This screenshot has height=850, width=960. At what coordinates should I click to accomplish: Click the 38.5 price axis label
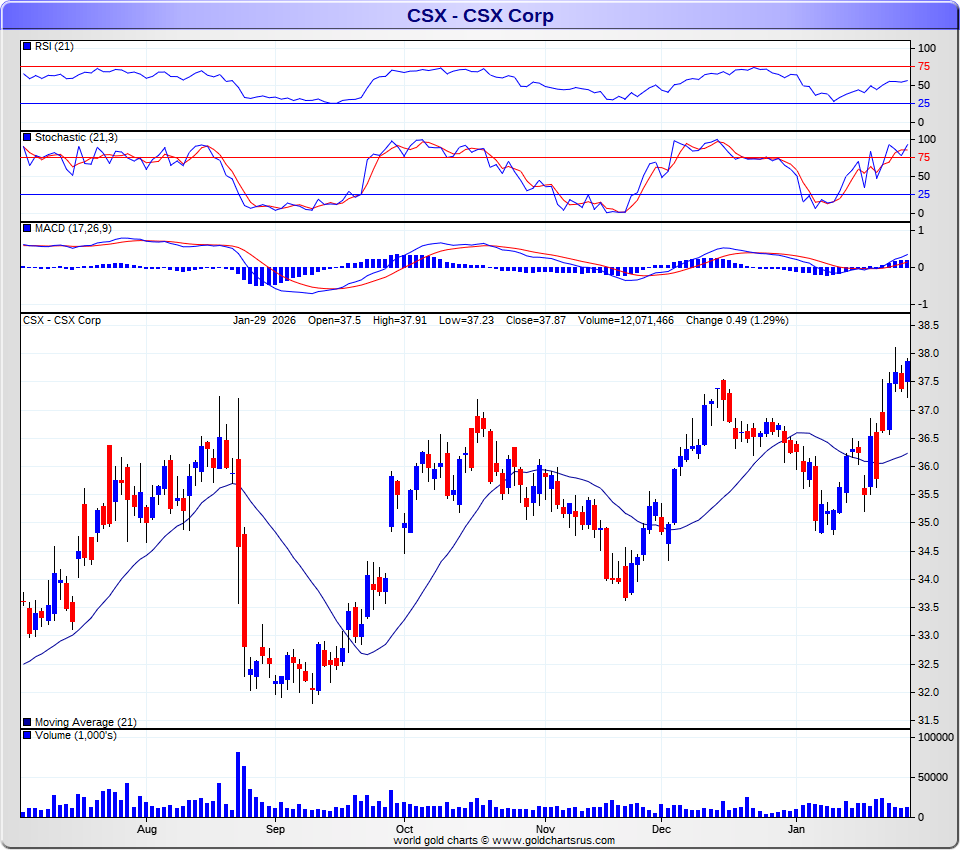coord(927,326)
